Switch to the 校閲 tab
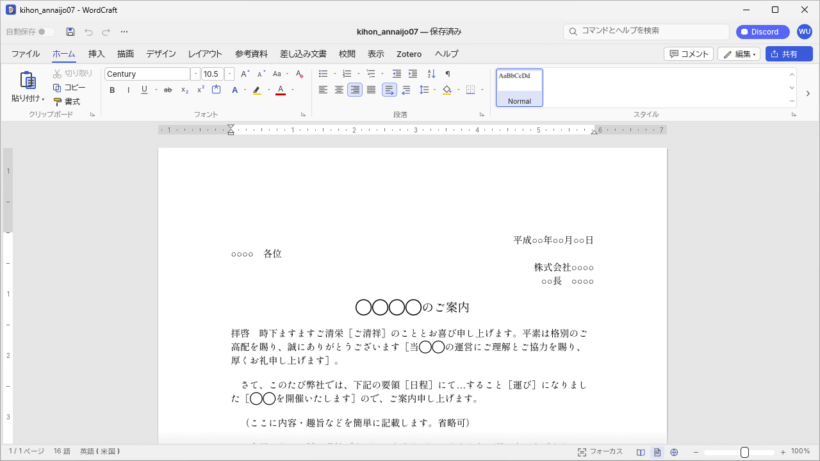Screen dimensions: 820x461 (347, 54)
